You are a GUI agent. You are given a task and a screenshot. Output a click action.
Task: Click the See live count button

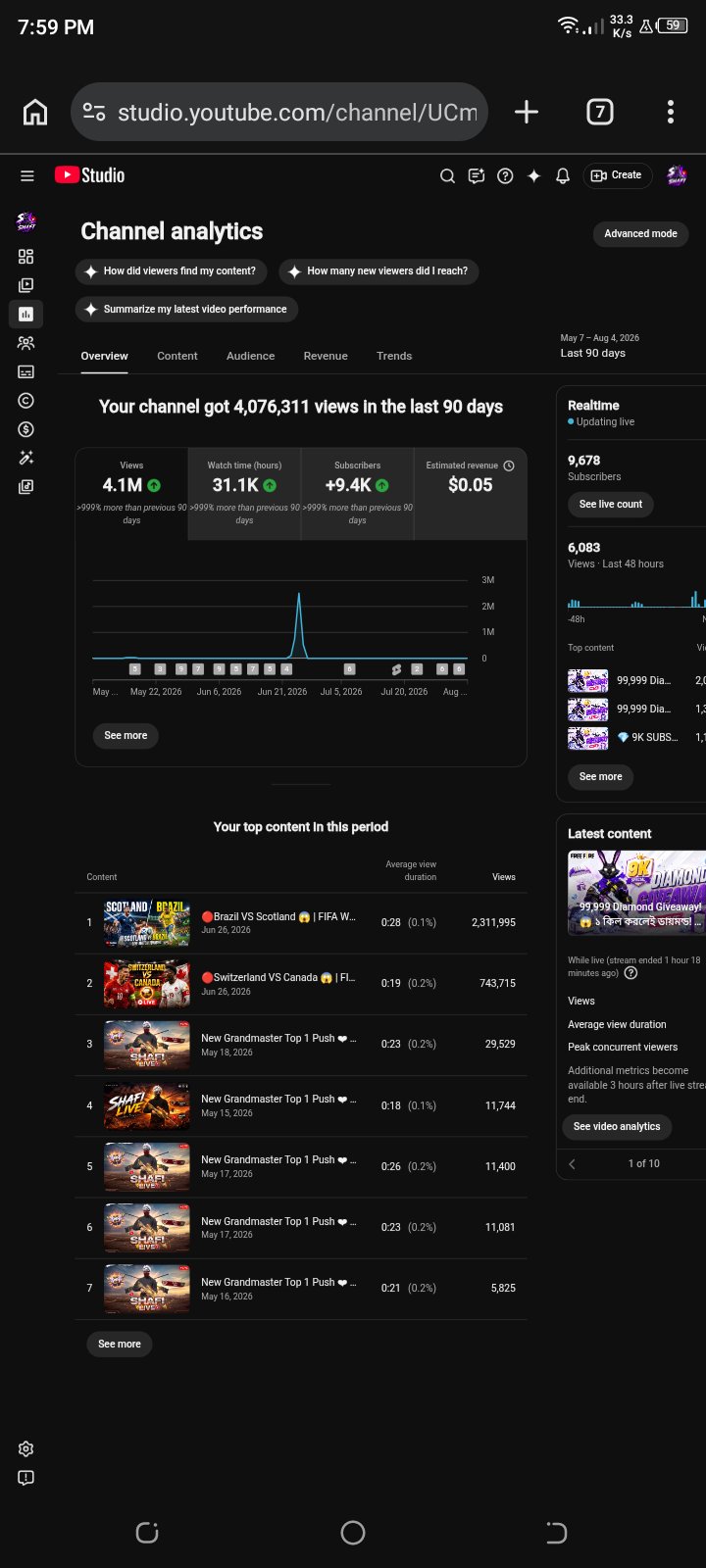point(611,505)
